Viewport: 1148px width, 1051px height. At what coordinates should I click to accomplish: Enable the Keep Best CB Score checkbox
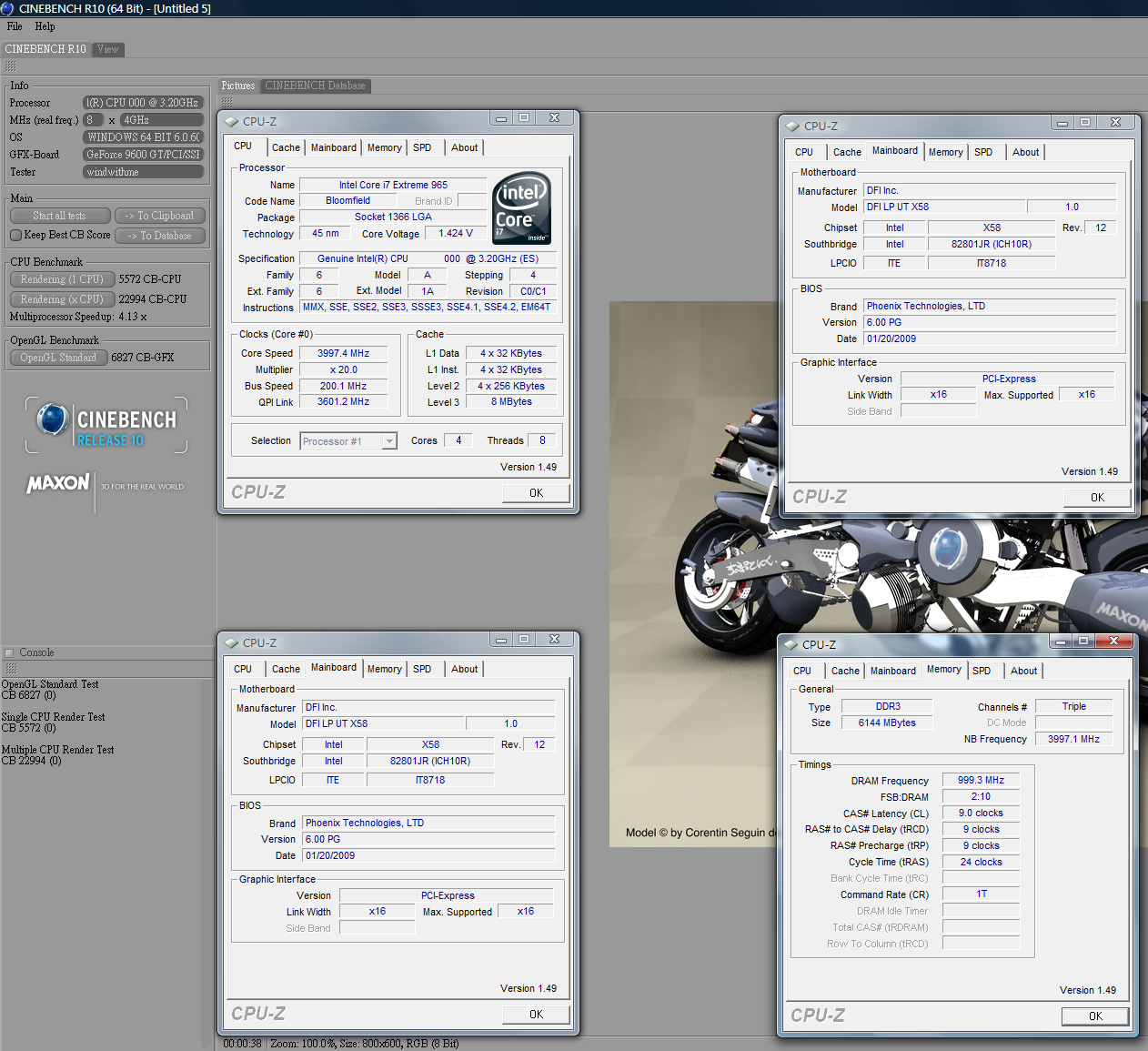(16, 236)
